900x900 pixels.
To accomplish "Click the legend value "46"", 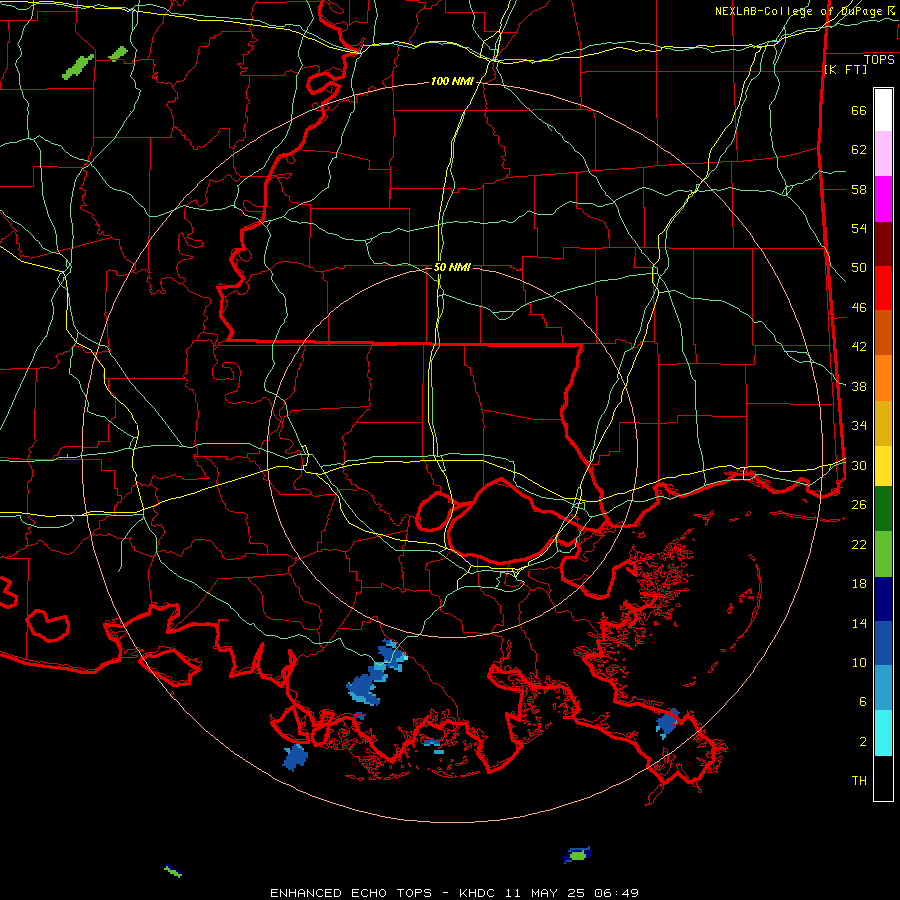I will (x=859, y=308).
